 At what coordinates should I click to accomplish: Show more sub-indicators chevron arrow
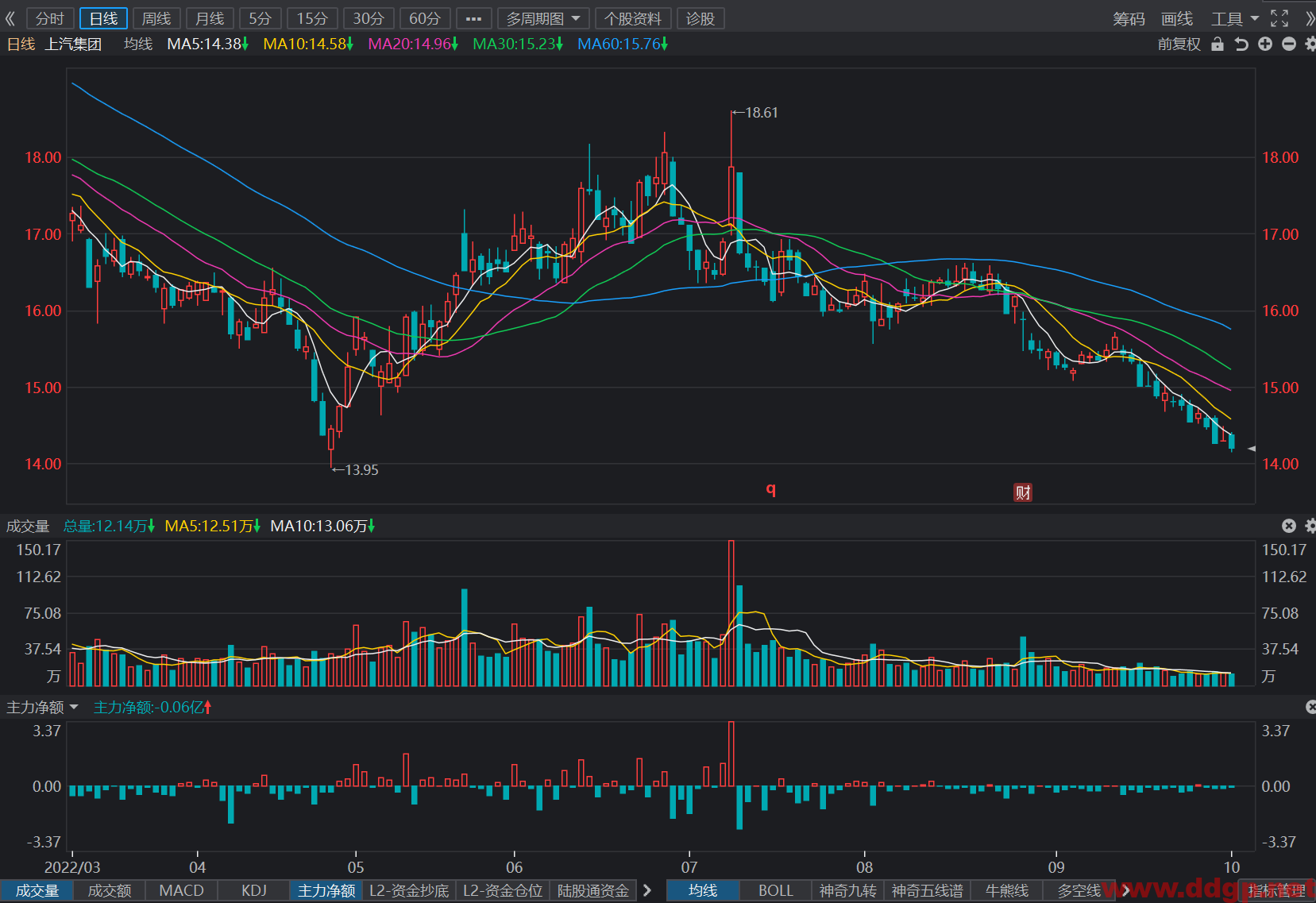click(x=647, y=891)
